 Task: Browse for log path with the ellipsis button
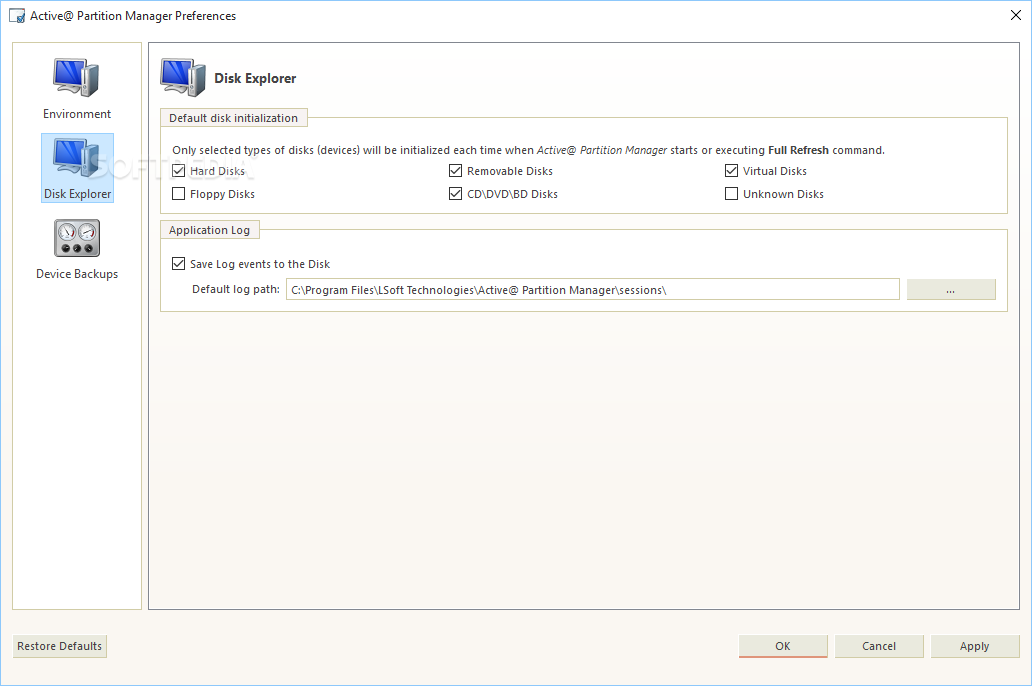pyautogui.click(x=950, y=290)
